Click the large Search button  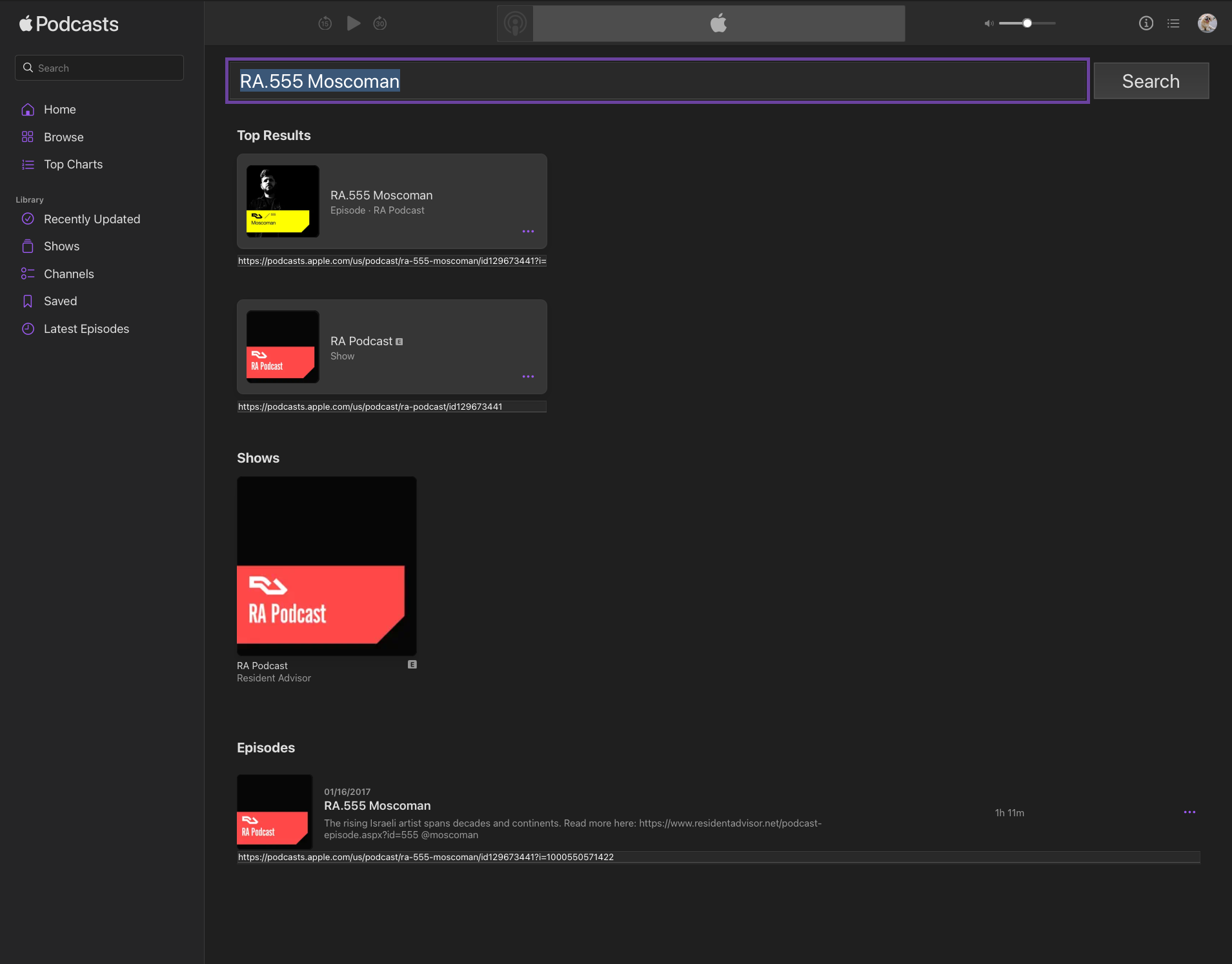click(x=1151, y=81)
